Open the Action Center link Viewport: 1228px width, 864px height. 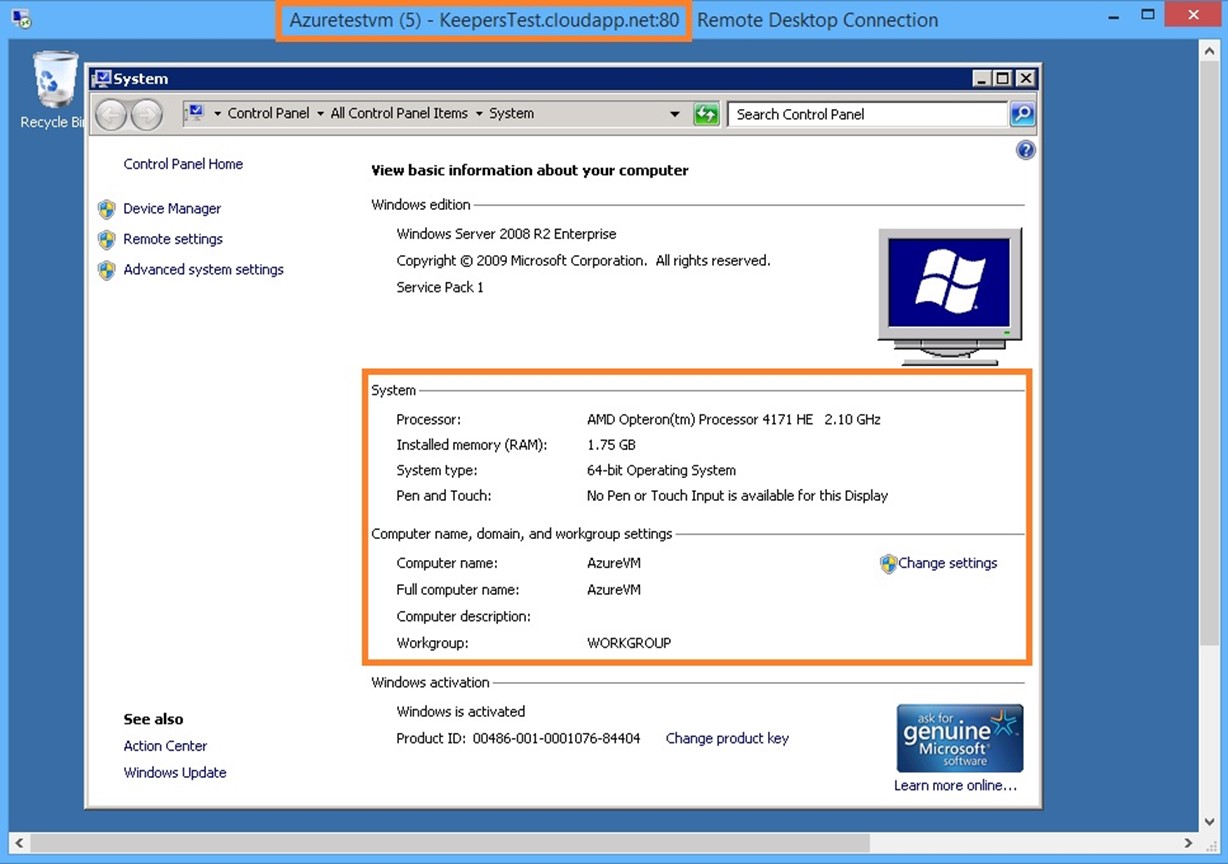[x=165, y=745]
